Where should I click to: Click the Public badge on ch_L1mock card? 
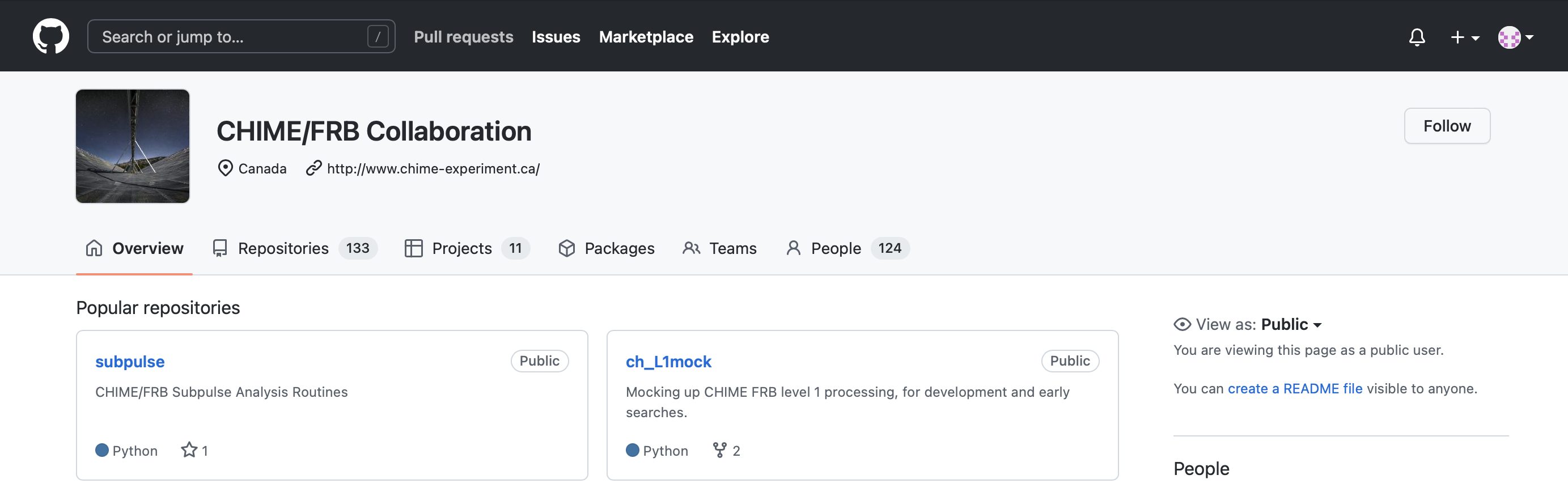(x=1070, y=361)
